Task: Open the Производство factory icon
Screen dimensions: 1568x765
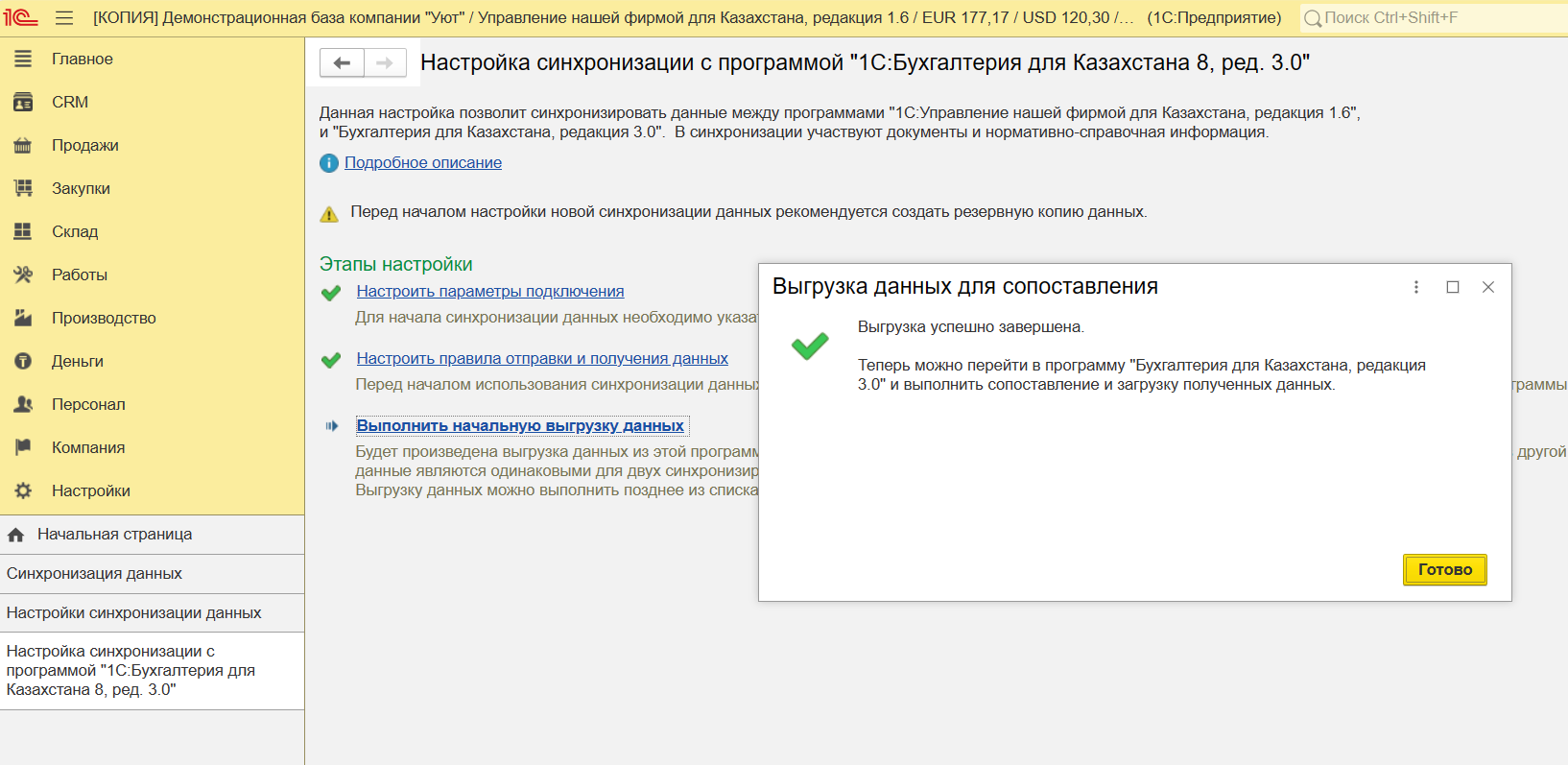Action: point(23,318)
